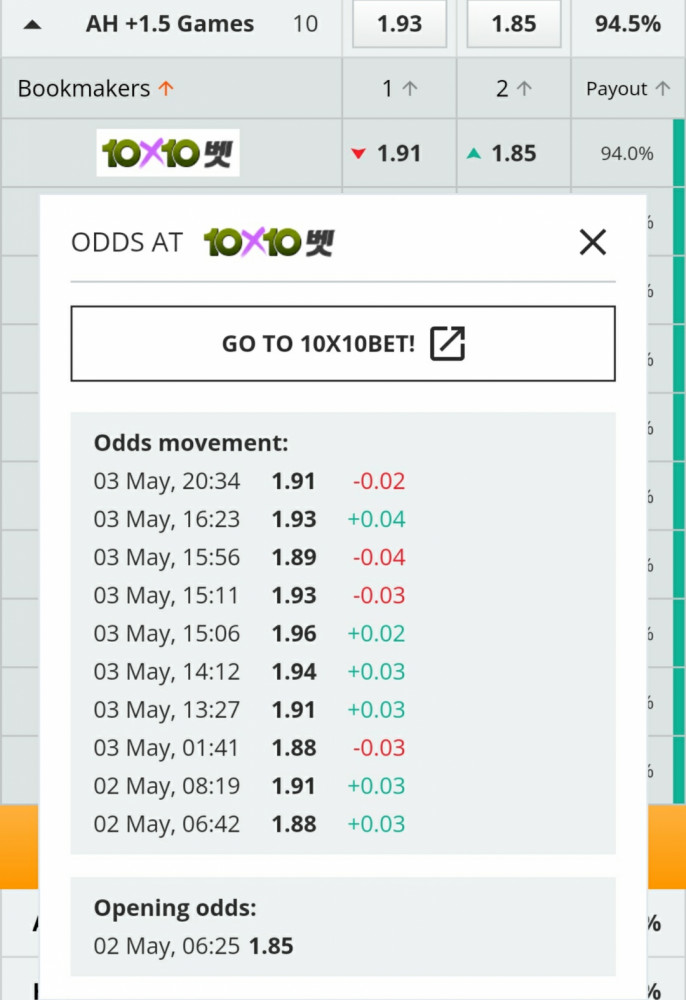This screenshot has width=686, height=1000.
Task: Click 10x10bet logo in bookmaker row
Action: coord(168,153)
